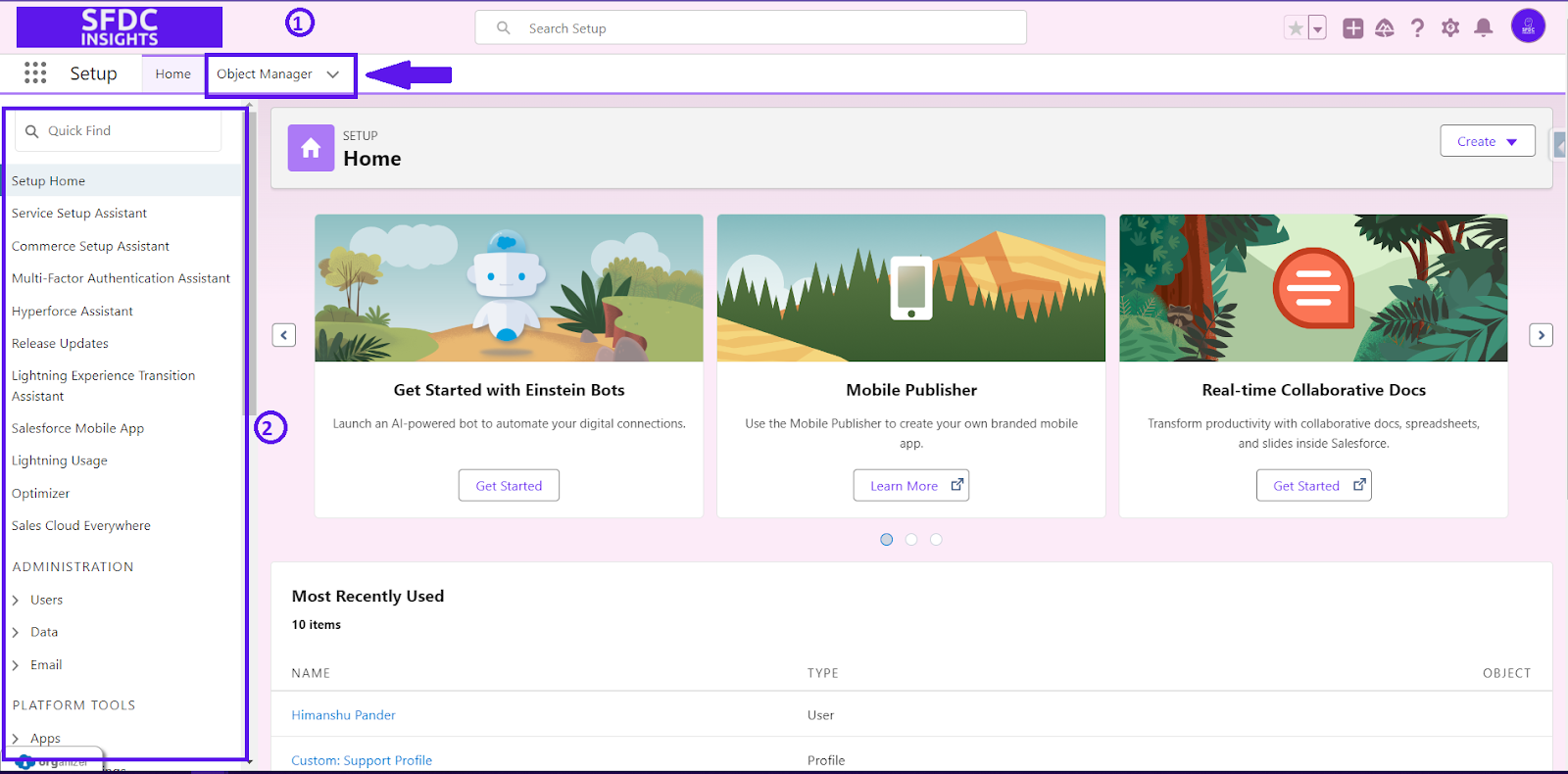Click the Einstein Bots card image
1568x774 pixels.
509,288
